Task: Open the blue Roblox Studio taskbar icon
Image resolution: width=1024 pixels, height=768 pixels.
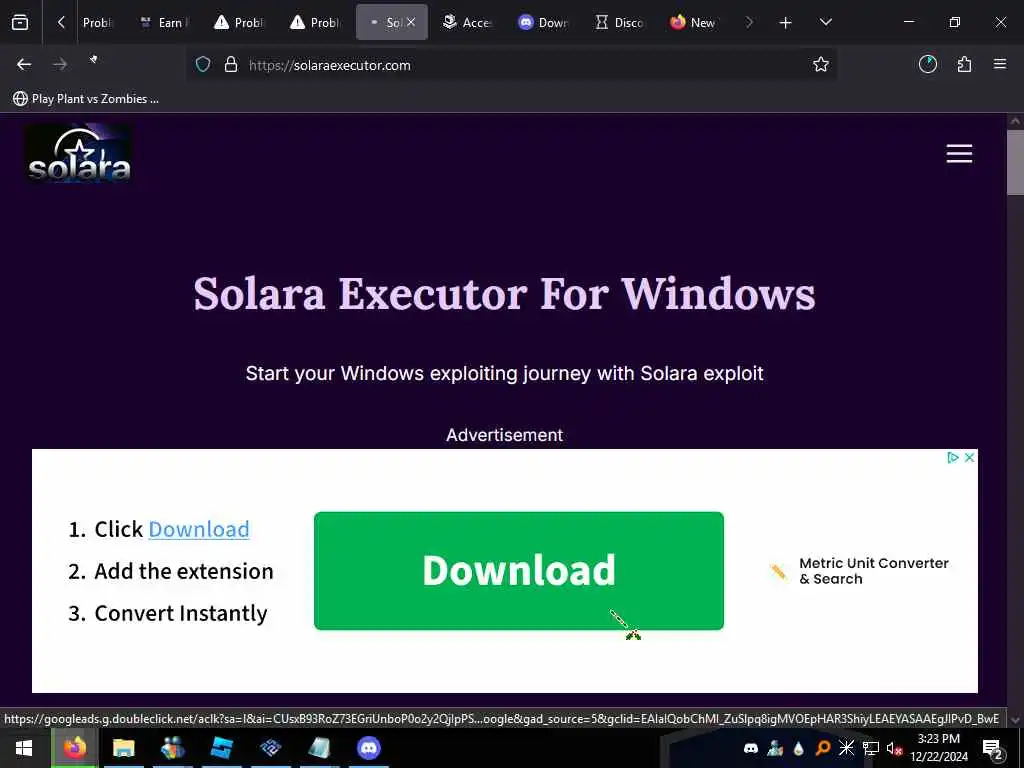Action: 222,748
